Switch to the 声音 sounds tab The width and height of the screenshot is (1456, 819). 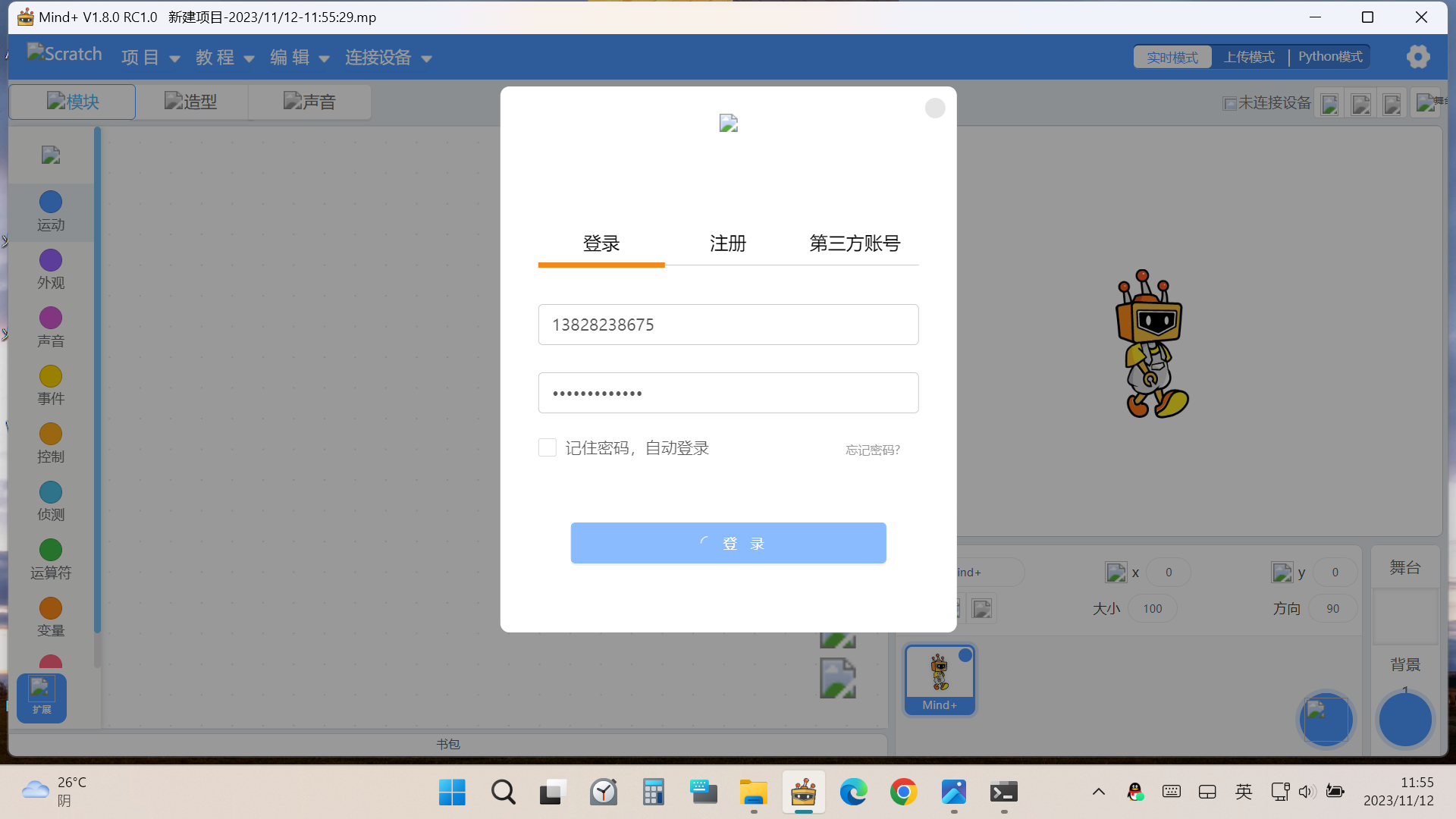[309, 102]
